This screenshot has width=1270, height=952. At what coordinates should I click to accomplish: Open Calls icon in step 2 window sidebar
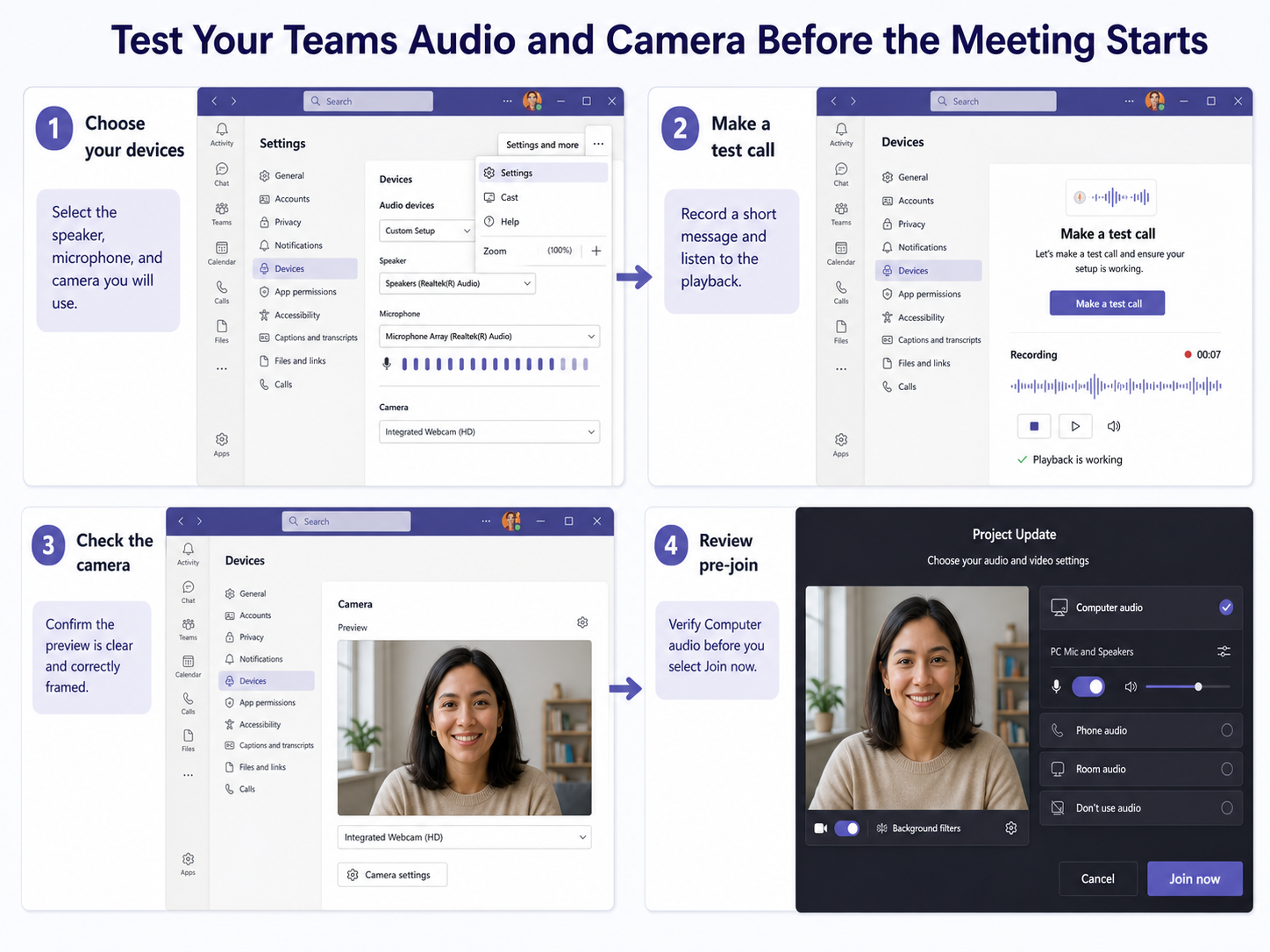[841, 293]
